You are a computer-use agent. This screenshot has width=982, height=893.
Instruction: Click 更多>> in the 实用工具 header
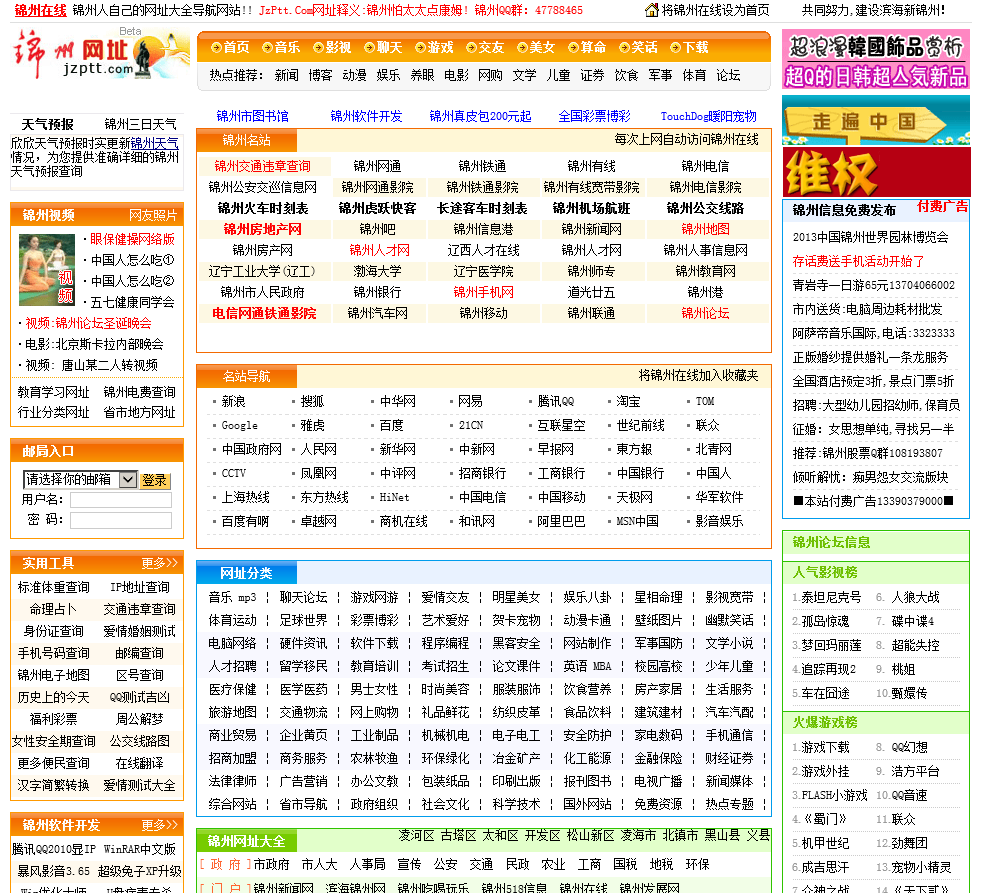tap(160, 564)
